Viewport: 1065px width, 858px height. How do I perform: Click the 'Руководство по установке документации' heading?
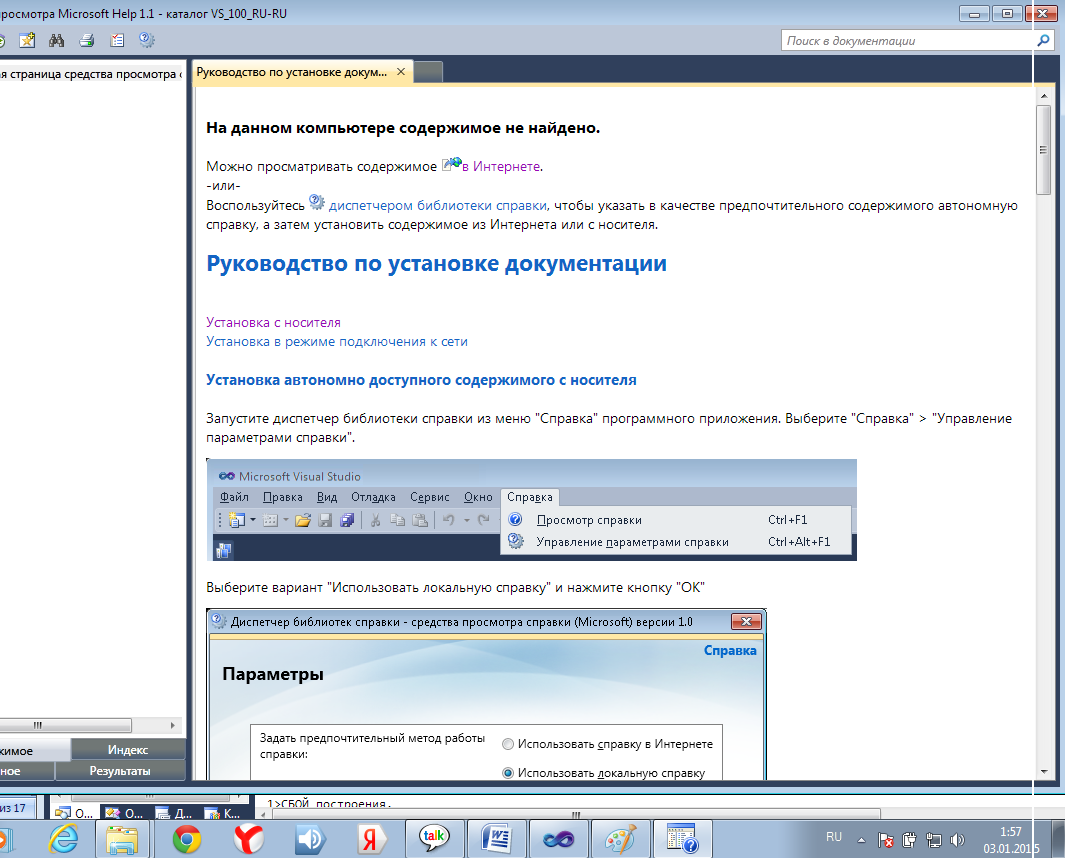[x=436, y=264]
